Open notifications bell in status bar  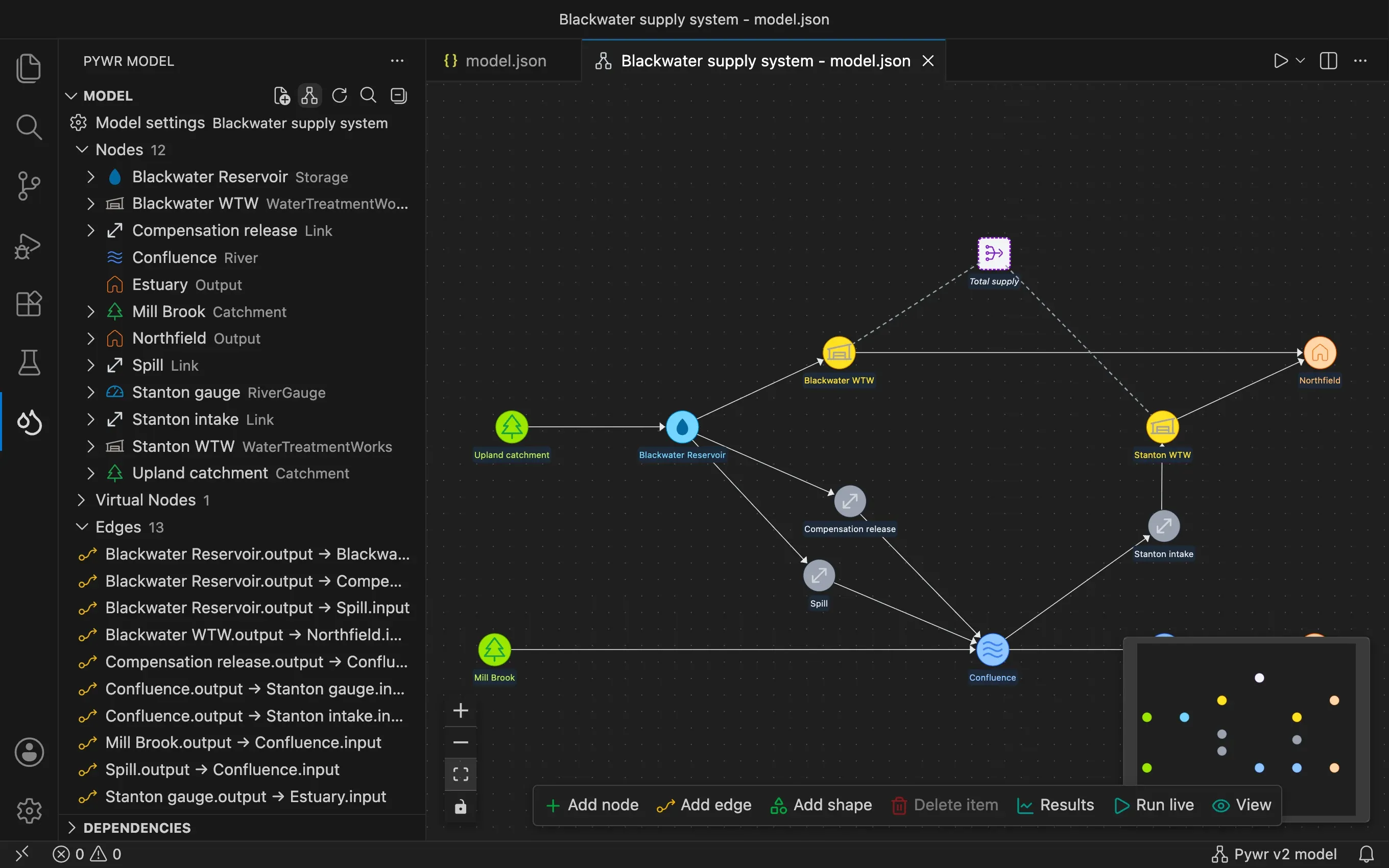pyautogui.click(x=1367, y=854)
